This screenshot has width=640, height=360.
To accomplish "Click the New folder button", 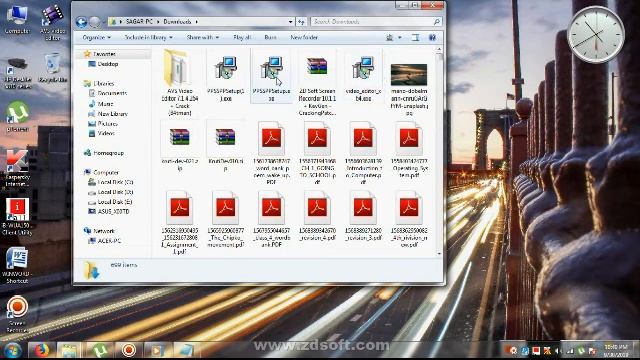I will tap(304, 38).
